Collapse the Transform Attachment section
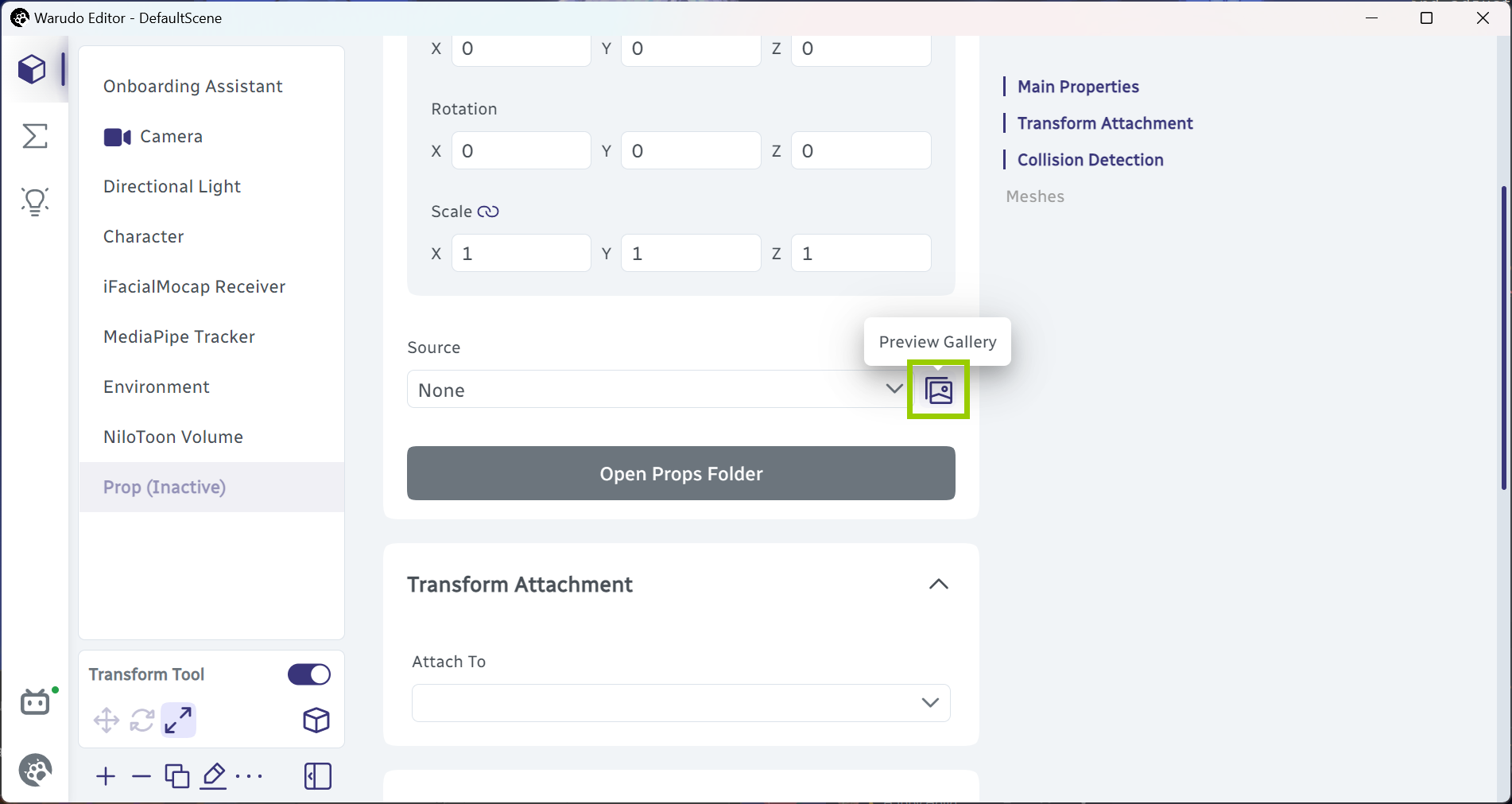This screenshot has width=1512, height=804. 939,585
